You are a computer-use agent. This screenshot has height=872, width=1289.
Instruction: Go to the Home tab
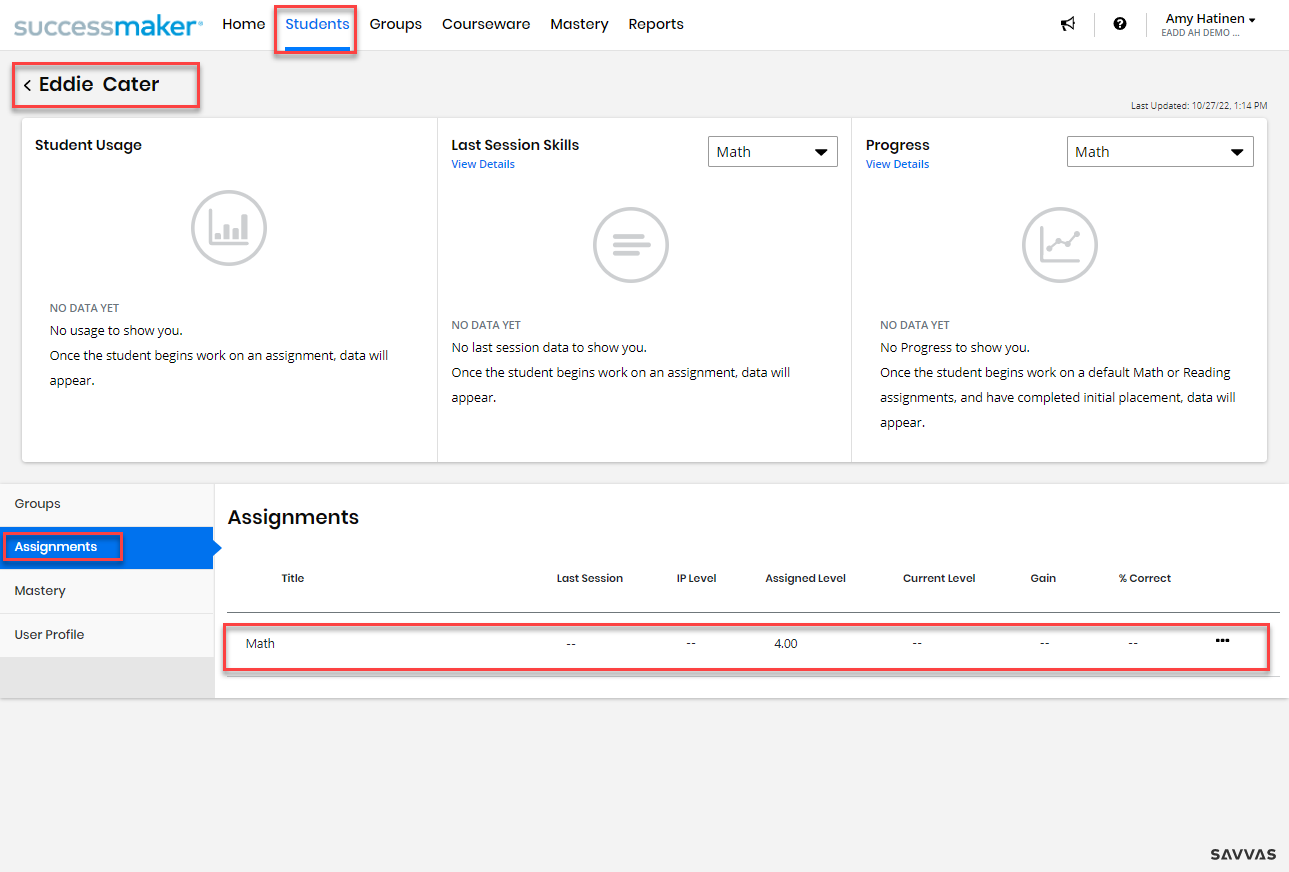tap(244, 24)
